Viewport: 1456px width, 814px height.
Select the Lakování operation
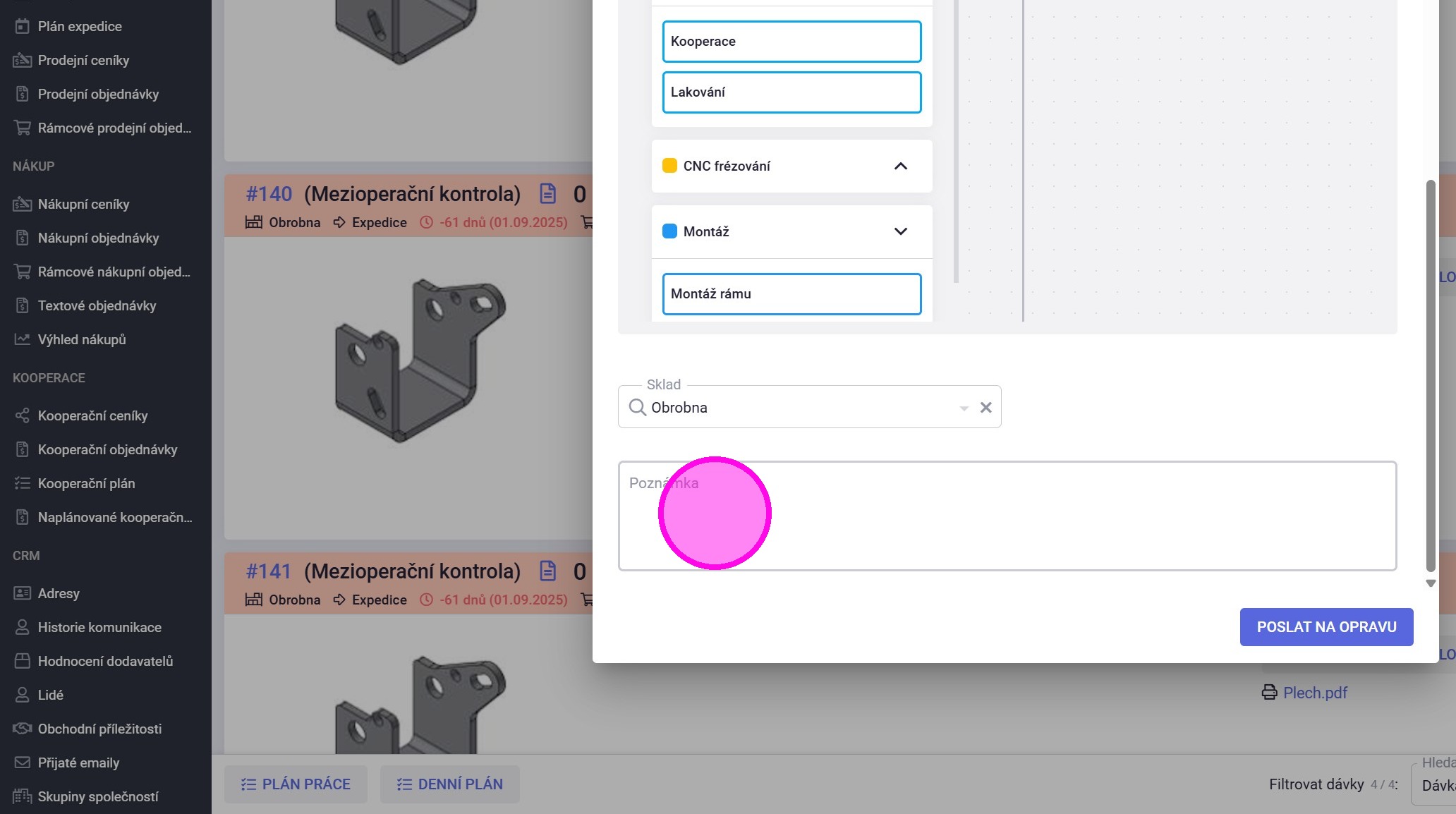point(791,92)
